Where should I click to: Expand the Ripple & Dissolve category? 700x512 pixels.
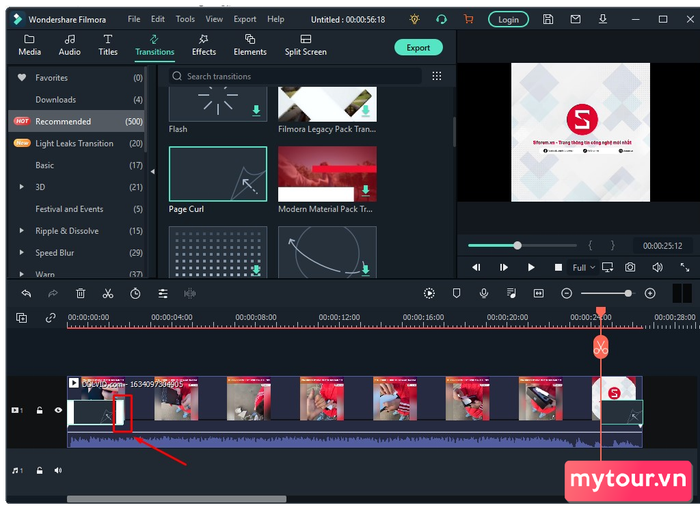click(x=21, y=231)
